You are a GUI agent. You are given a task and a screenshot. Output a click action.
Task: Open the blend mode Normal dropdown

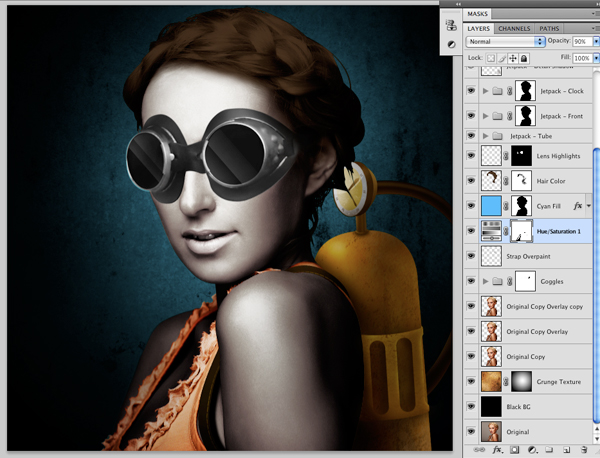[505, 41]
